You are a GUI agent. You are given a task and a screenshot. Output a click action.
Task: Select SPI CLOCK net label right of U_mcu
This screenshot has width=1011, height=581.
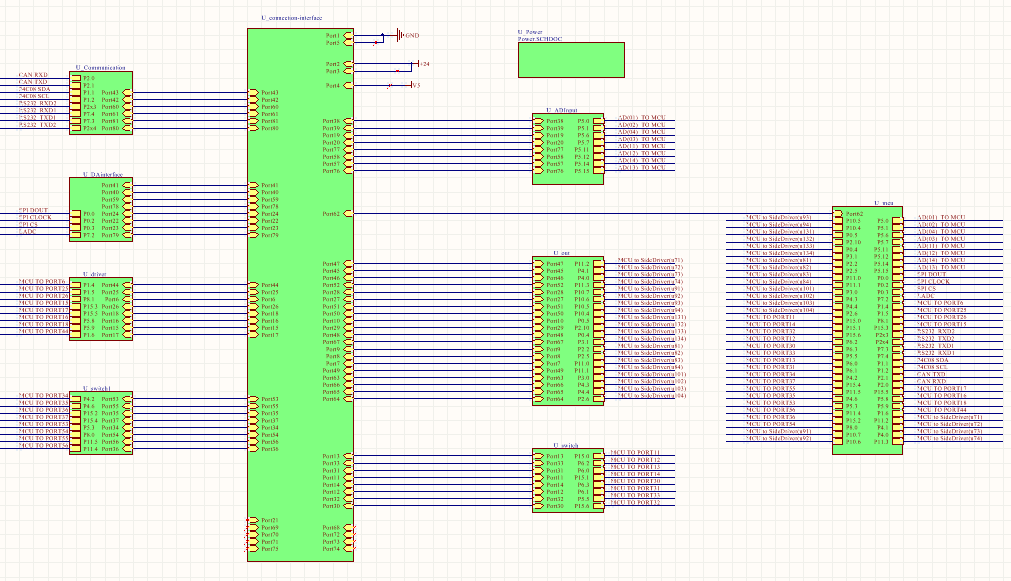click(x=934, y=282)
